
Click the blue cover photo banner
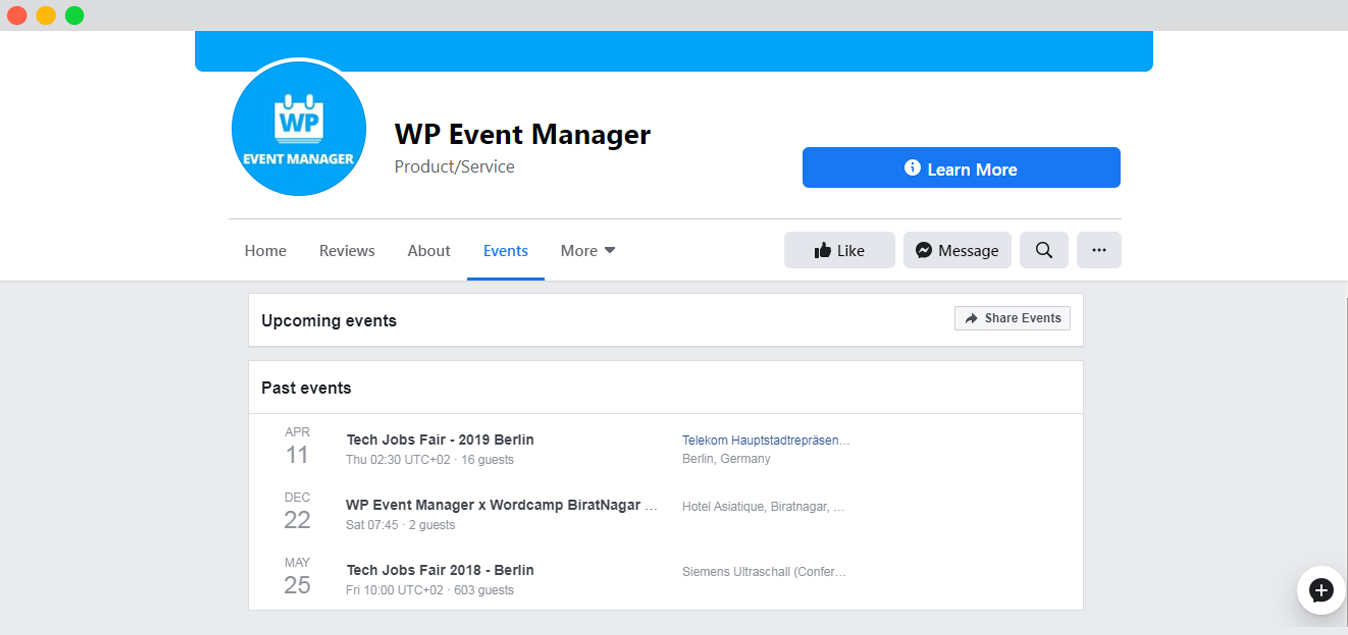pyautogui.click(x=674, y=51)
